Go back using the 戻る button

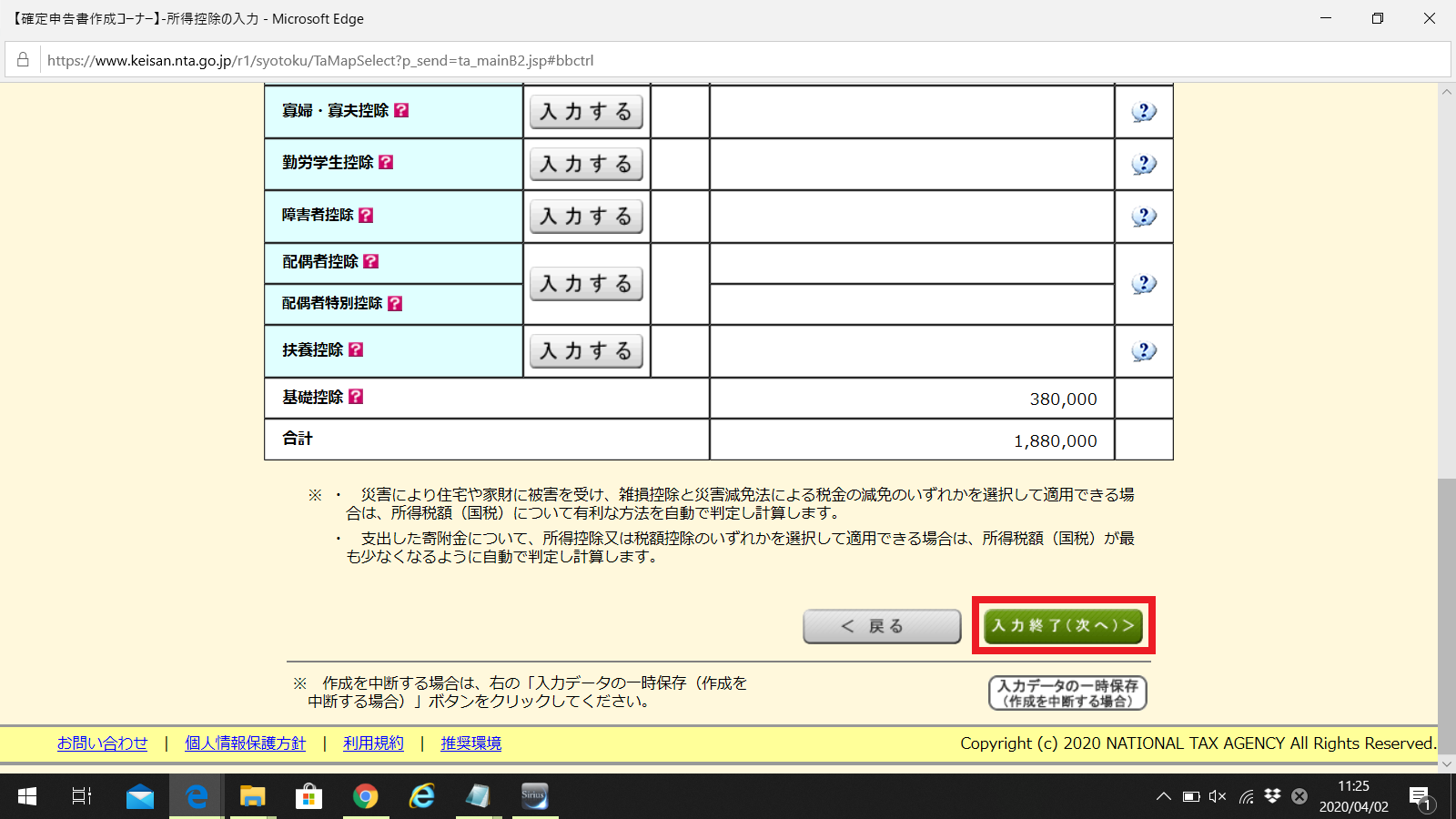point(881,626)
